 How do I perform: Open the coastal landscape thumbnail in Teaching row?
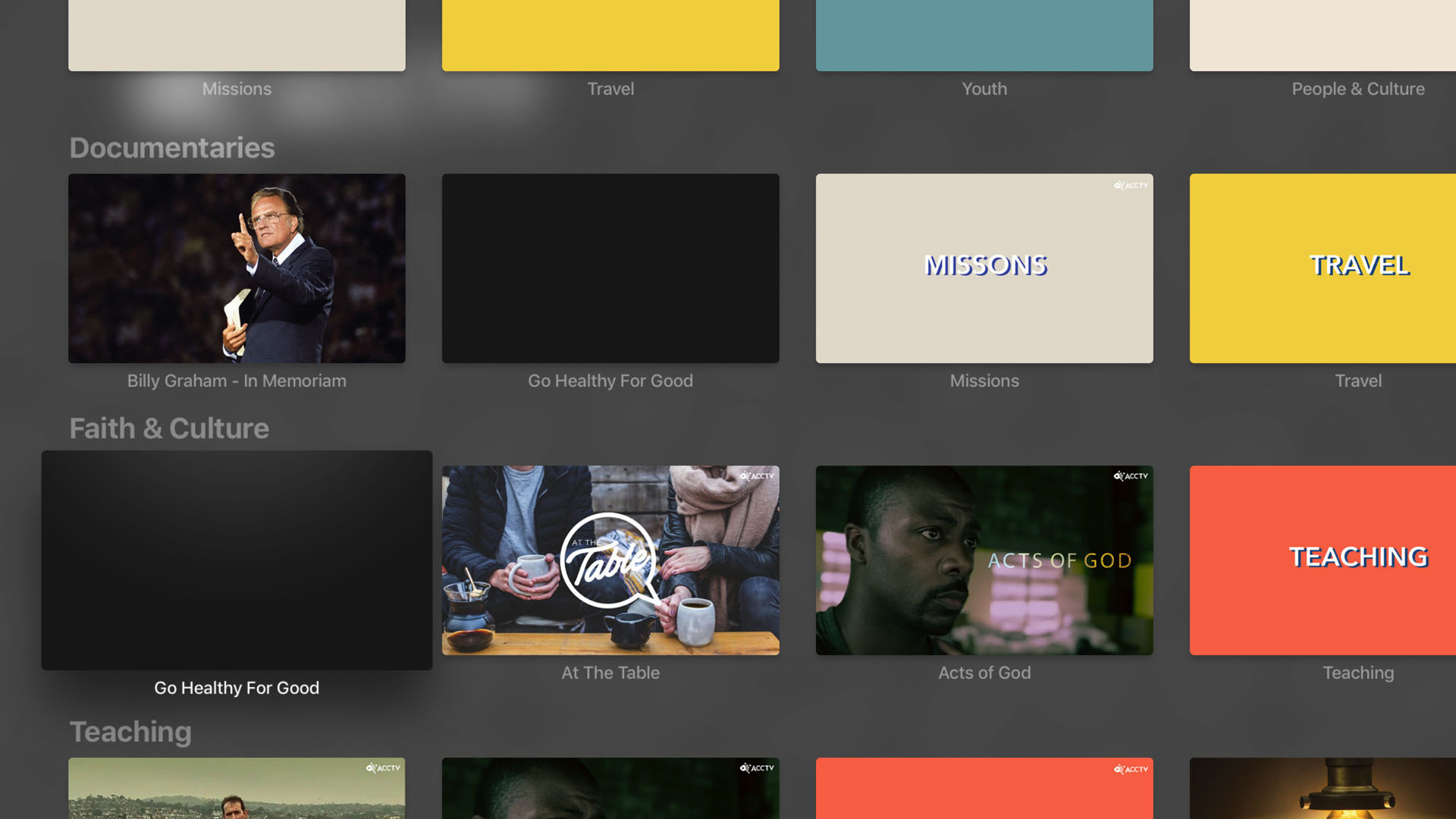click(x=237, y=788)
